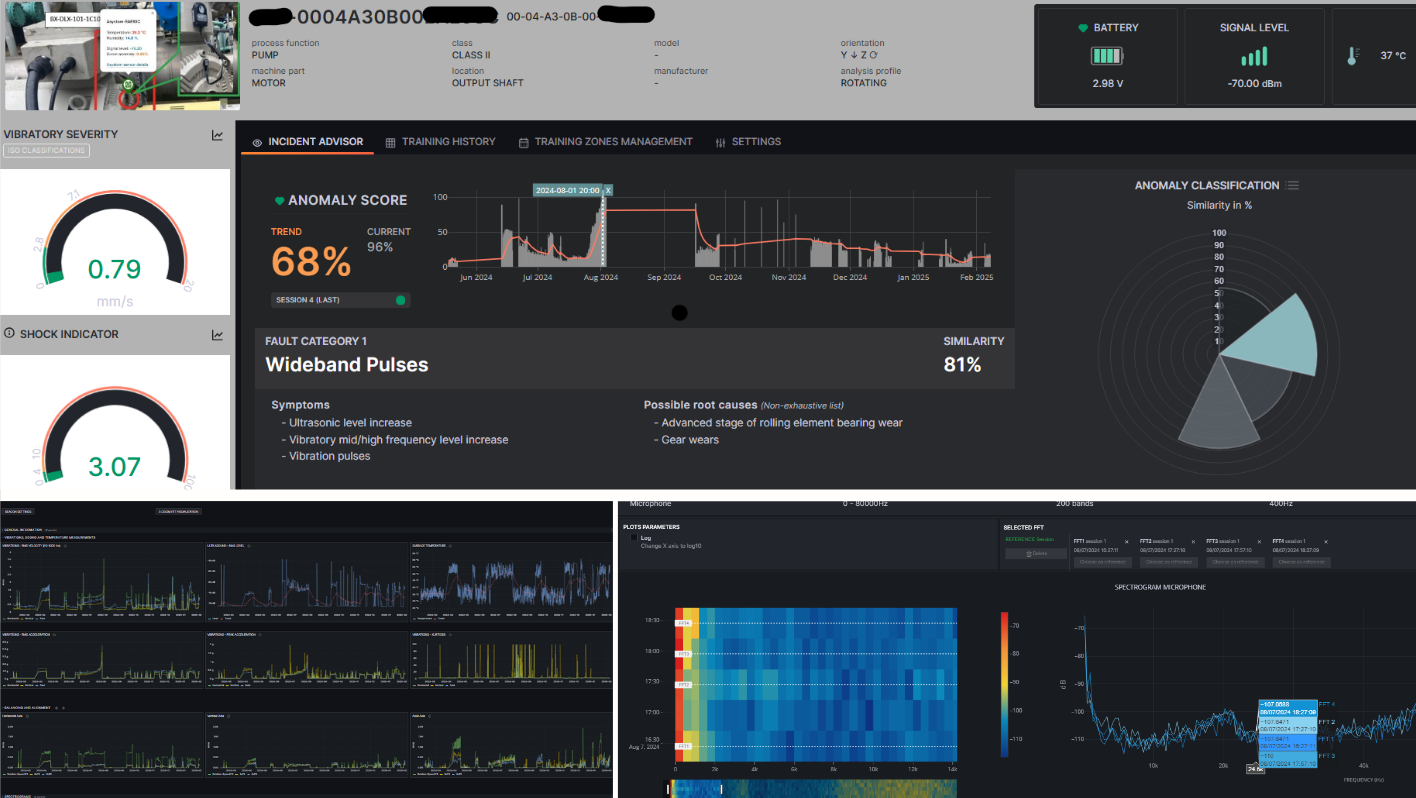Close the 2024-08-01 20:00 date marker
This screenshot has height=798, width=1416.
point(607,190)
